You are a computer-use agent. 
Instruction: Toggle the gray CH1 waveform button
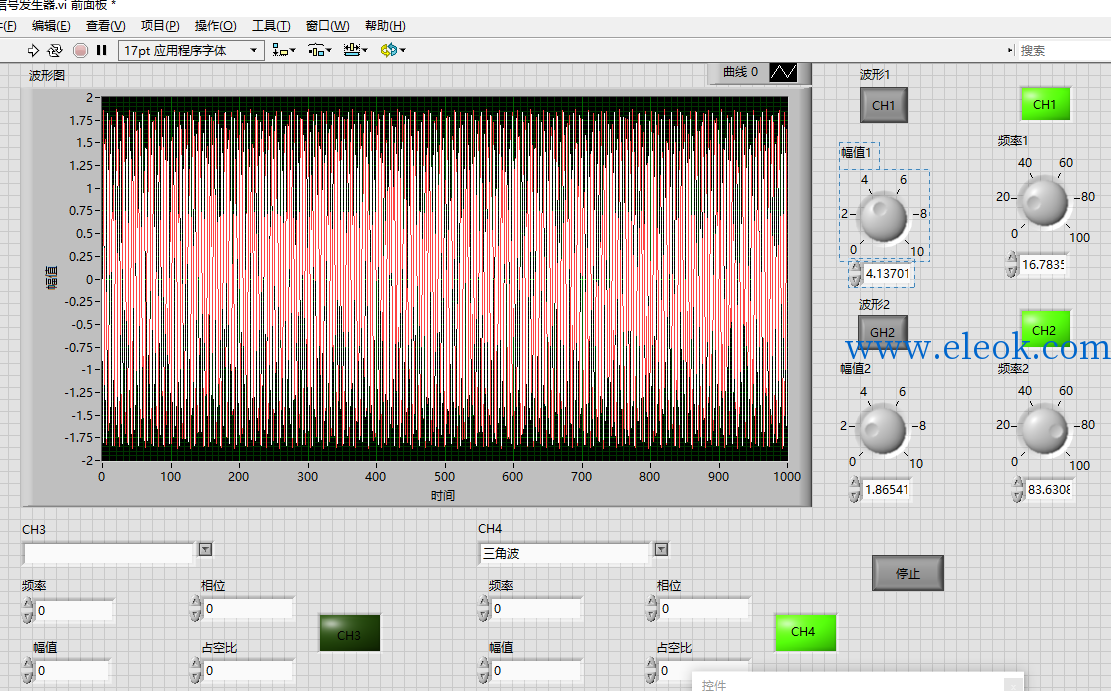(x=884, y=106)
